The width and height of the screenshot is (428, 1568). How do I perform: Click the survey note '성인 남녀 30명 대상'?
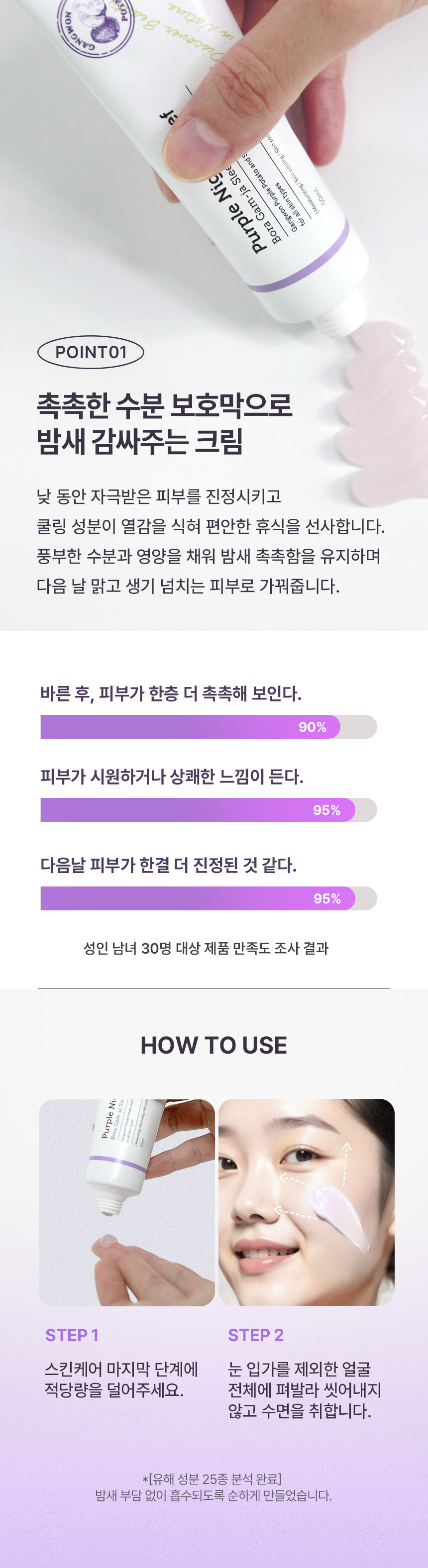point(206,948)
